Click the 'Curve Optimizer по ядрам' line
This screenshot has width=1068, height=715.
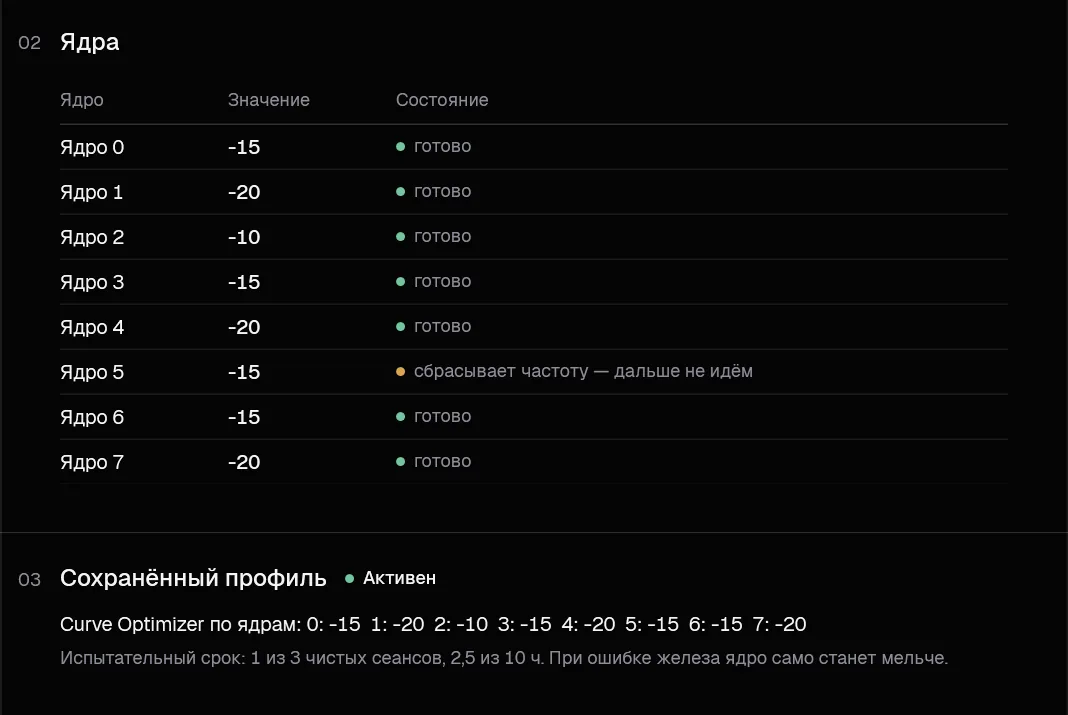pos(433,624)
